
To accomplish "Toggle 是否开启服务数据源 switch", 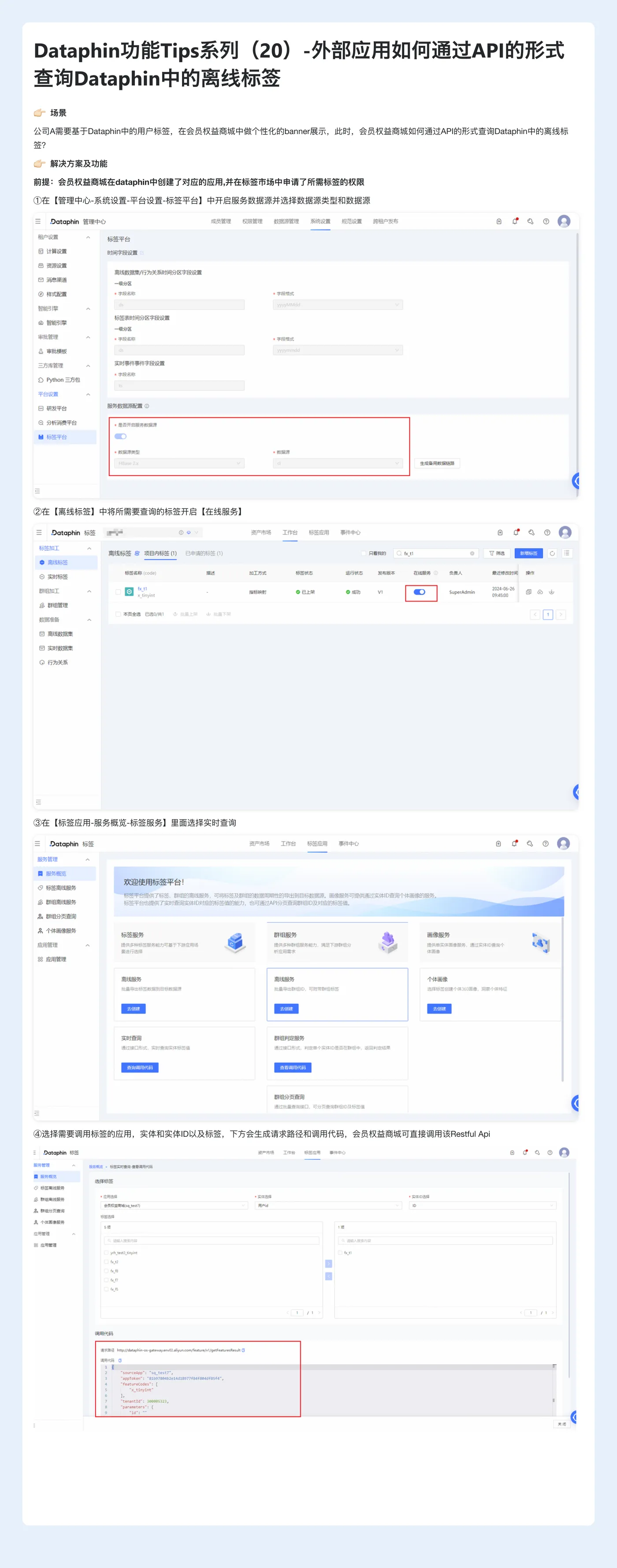I will coord(120,437).
